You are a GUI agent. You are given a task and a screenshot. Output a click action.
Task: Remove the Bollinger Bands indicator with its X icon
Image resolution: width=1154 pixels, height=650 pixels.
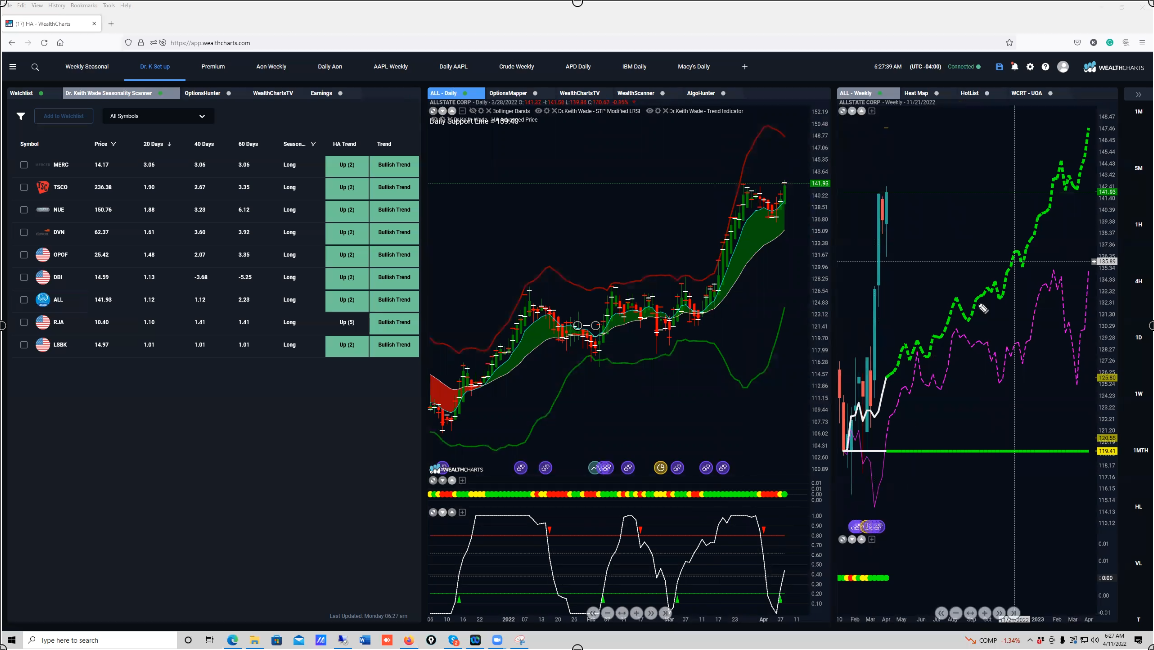(489, 111)
